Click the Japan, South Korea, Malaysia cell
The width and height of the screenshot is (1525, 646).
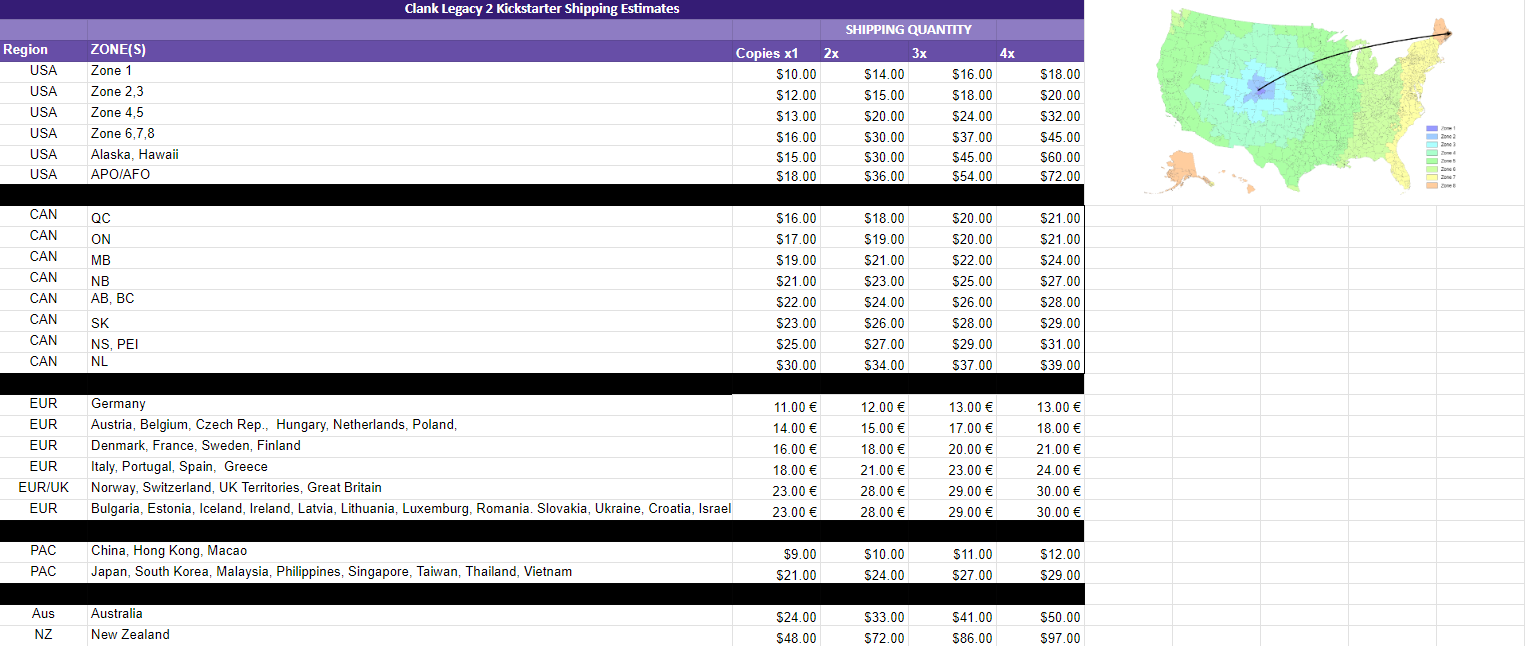coord(410,572)
